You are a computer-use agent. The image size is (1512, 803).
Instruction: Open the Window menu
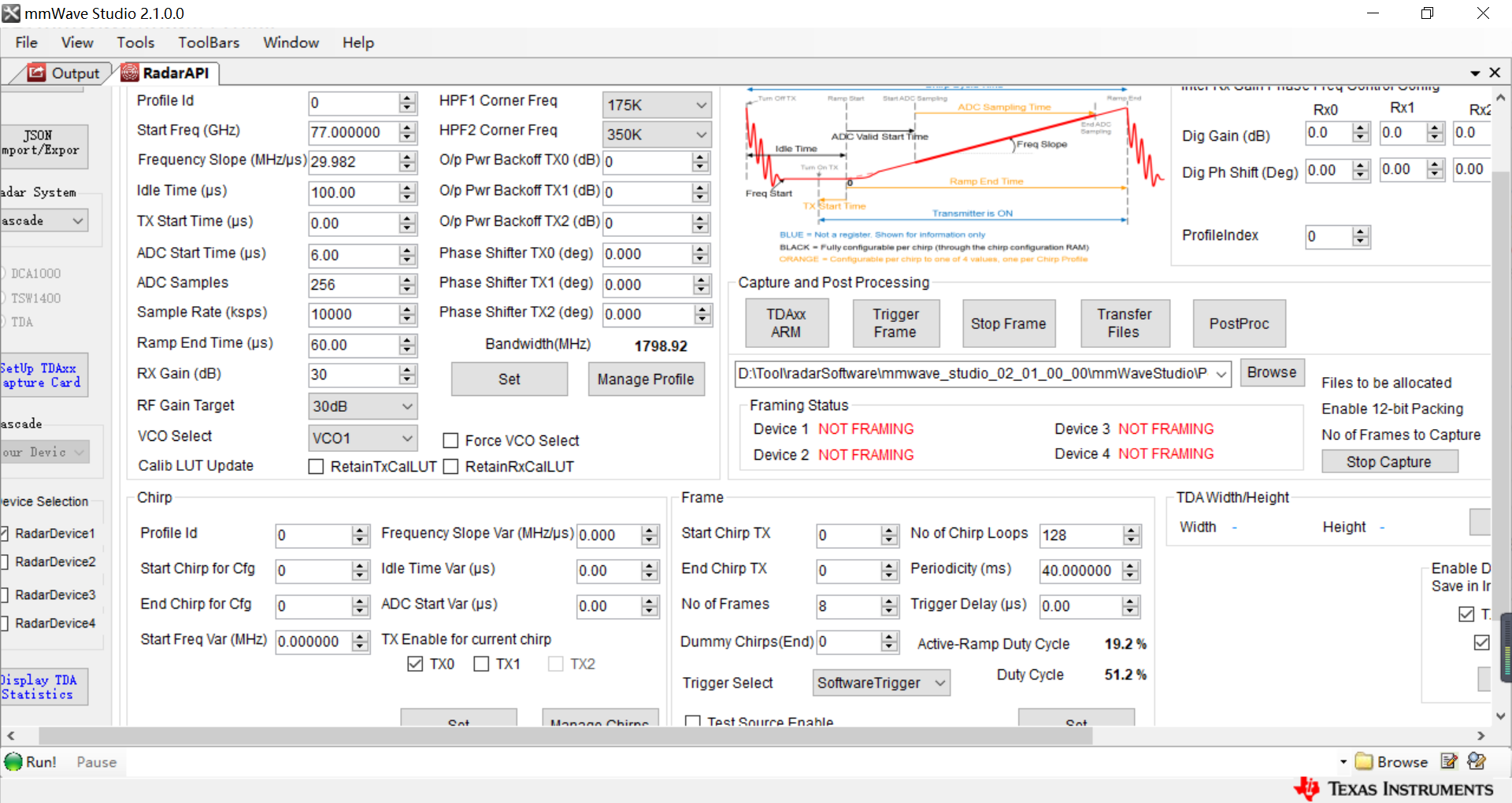[x=291, y=43]
